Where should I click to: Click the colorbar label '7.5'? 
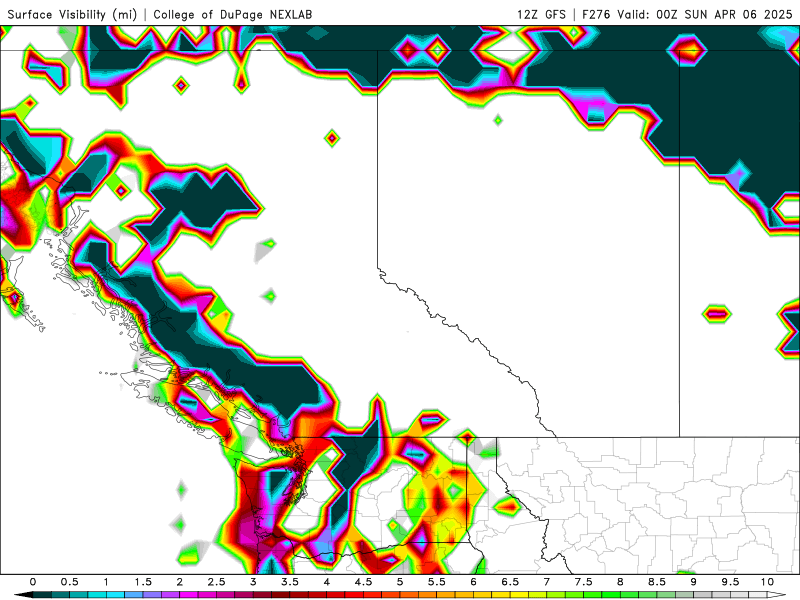point(583,582)
